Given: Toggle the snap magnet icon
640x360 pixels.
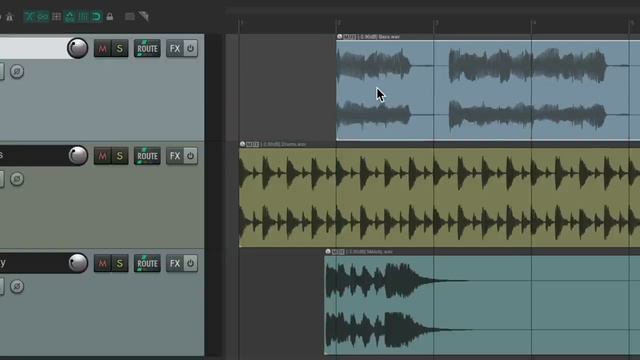Looking at the screenshot, I should pyautogui.click(x=96, y=16).
